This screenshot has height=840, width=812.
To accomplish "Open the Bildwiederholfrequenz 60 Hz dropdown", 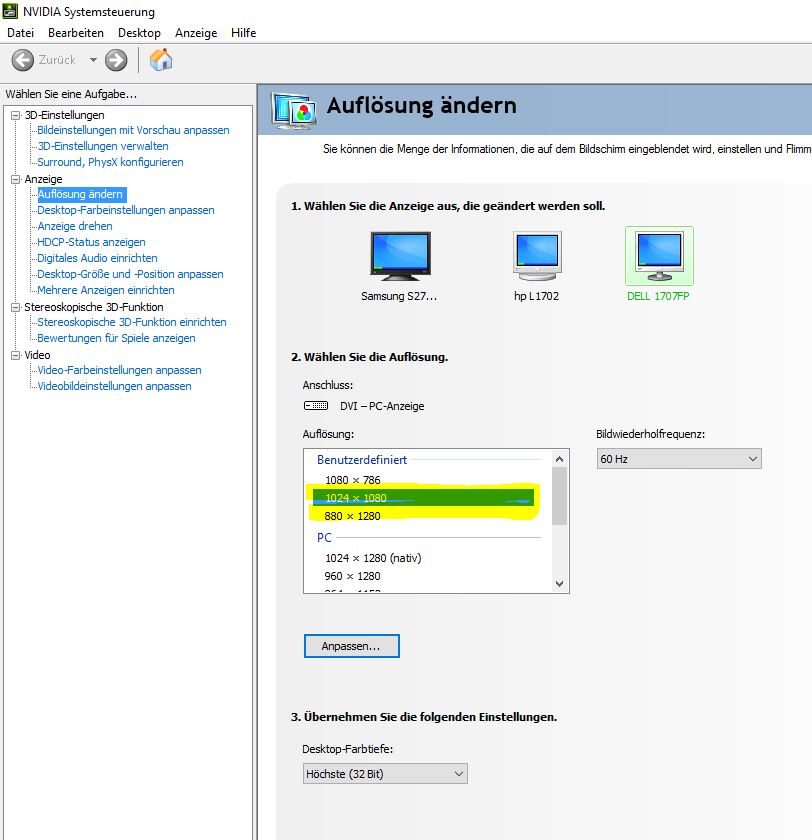I will tap(679, 459).
